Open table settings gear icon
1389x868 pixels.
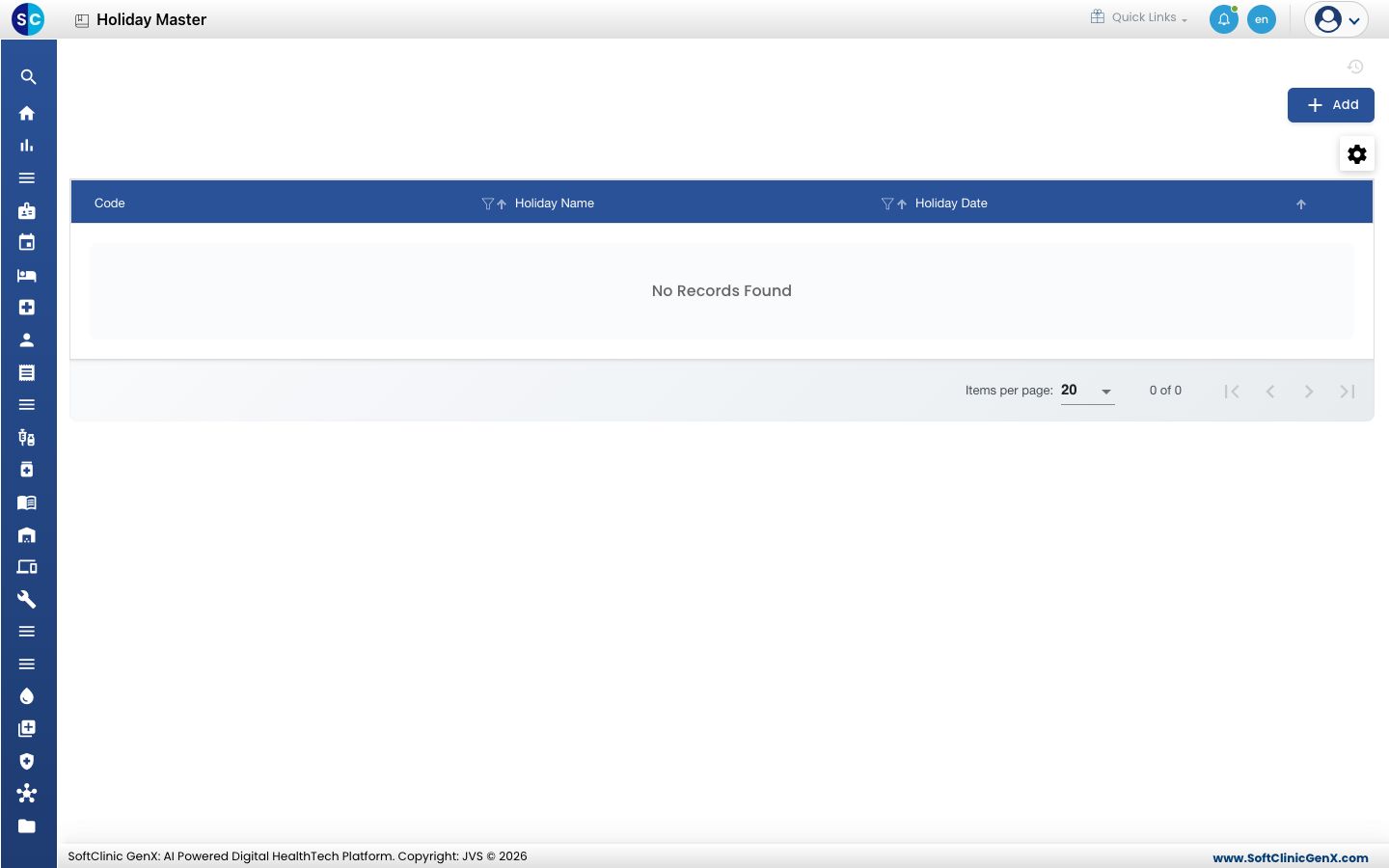point(1357,154)
